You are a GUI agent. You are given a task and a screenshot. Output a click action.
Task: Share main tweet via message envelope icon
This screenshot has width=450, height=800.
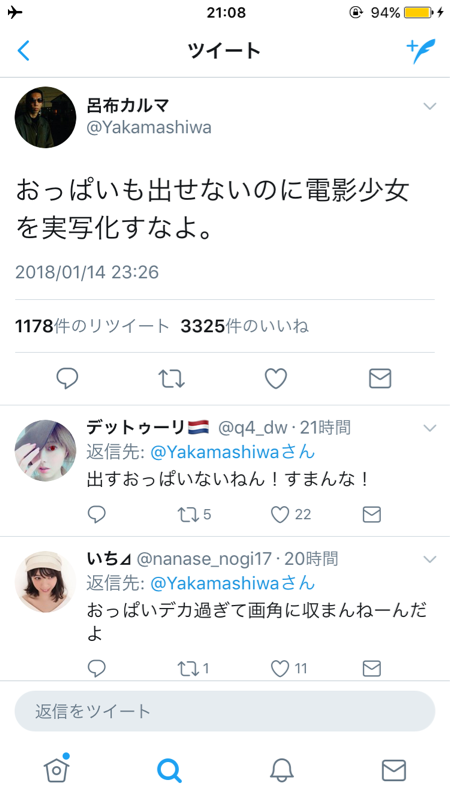tap(380, 379)
